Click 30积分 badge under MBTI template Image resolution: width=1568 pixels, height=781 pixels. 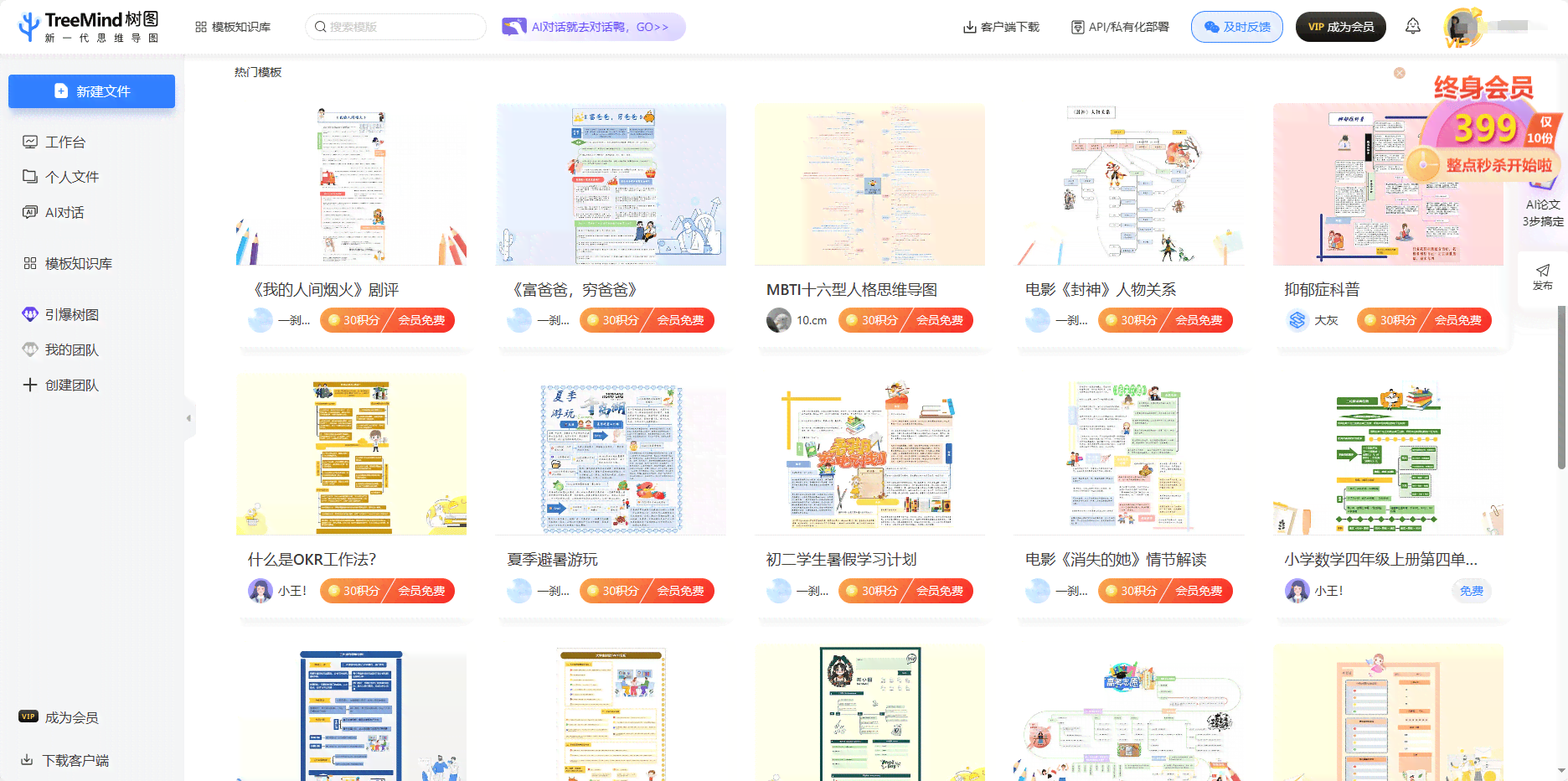point(872,320)
